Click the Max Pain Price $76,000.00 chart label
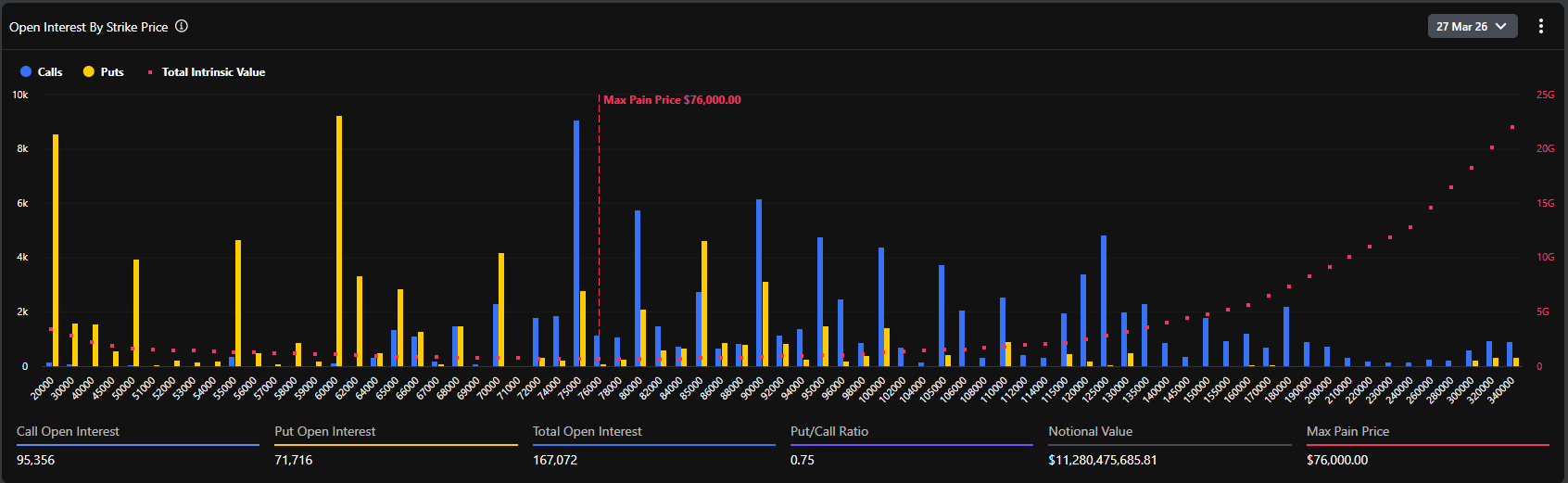 672,99
